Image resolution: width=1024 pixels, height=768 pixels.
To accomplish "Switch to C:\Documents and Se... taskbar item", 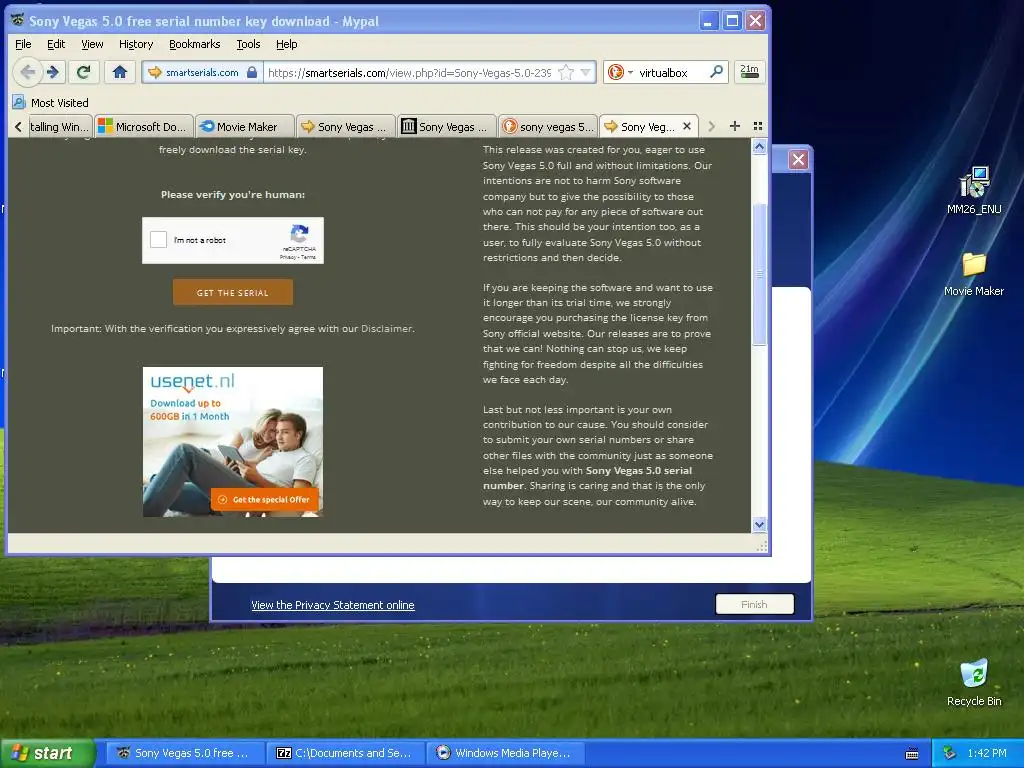I will (345, 753).
